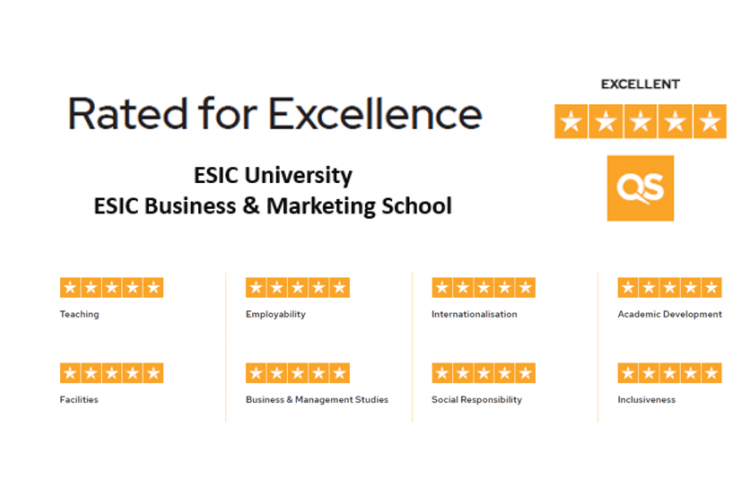Image resolution: width=731 pixels, height=488 pixels.
Task: Select the Social Responsibility label
Action: point(477,400)
